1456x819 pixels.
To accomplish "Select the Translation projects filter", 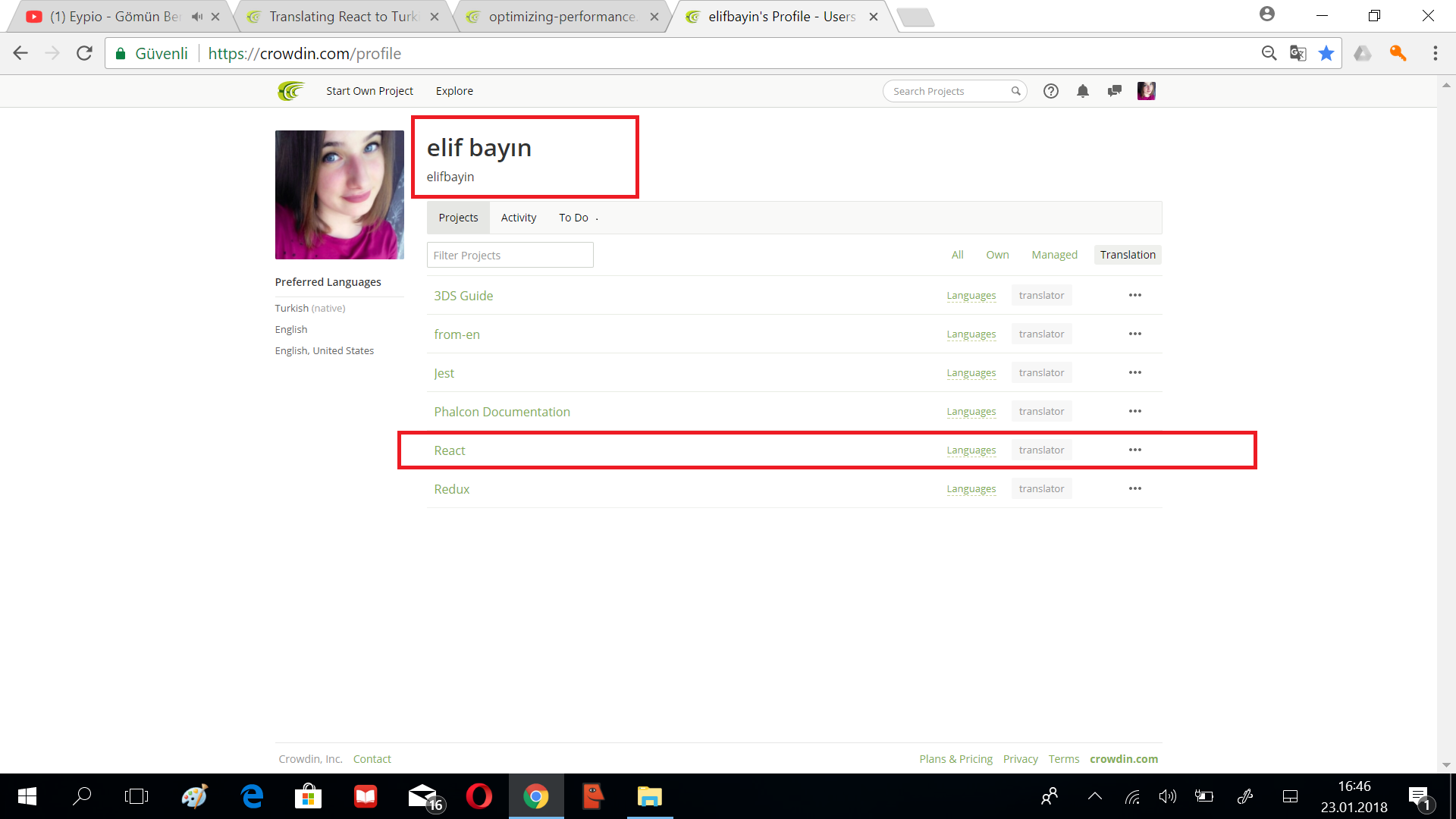I will pyautogui.click(x=1128, y=255).
